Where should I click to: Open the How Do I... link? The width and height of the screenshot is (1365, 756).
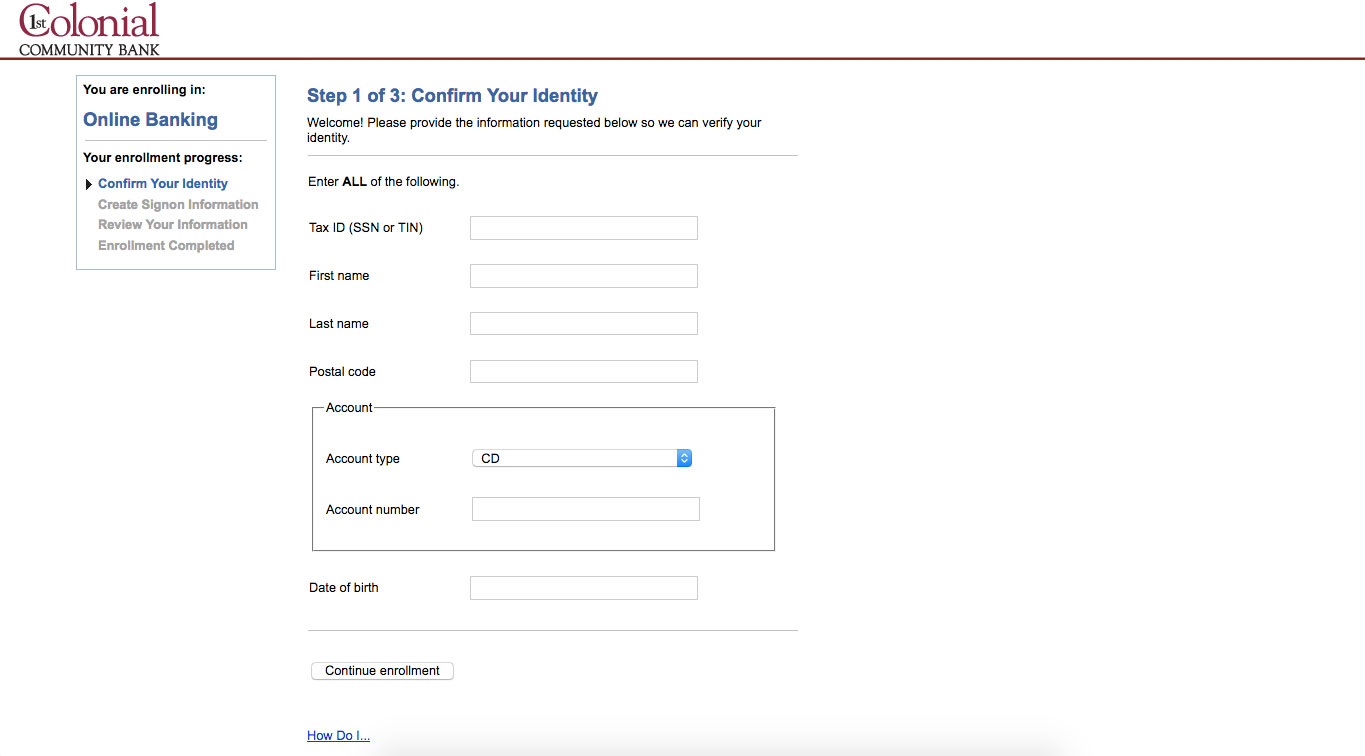(338, 736)
